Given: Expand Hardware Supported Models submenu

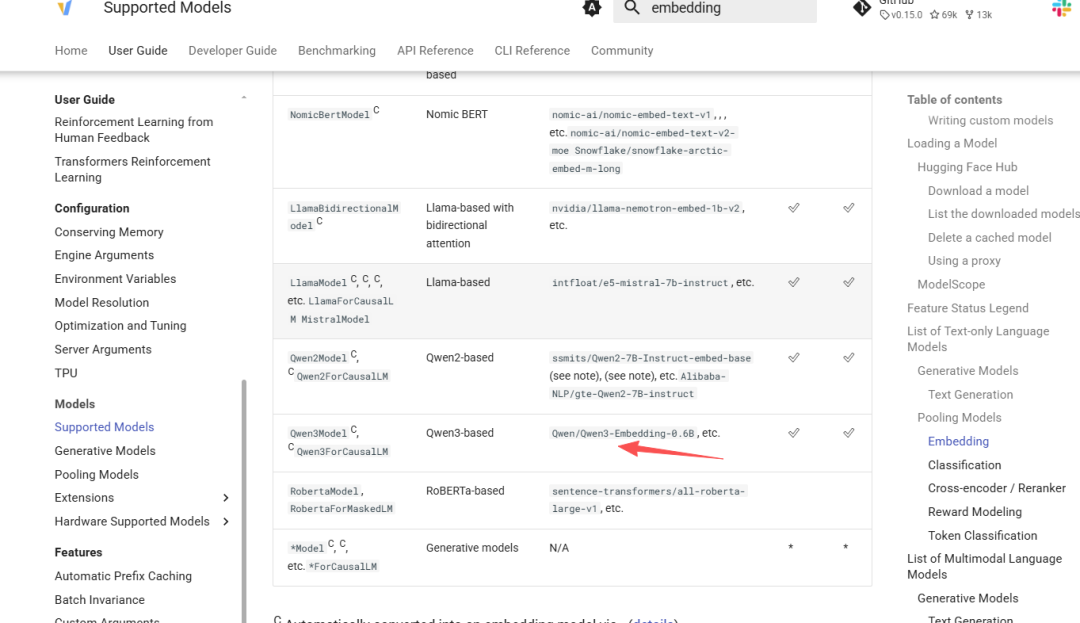Looking at the screenshot, I should tap(226, 522).
